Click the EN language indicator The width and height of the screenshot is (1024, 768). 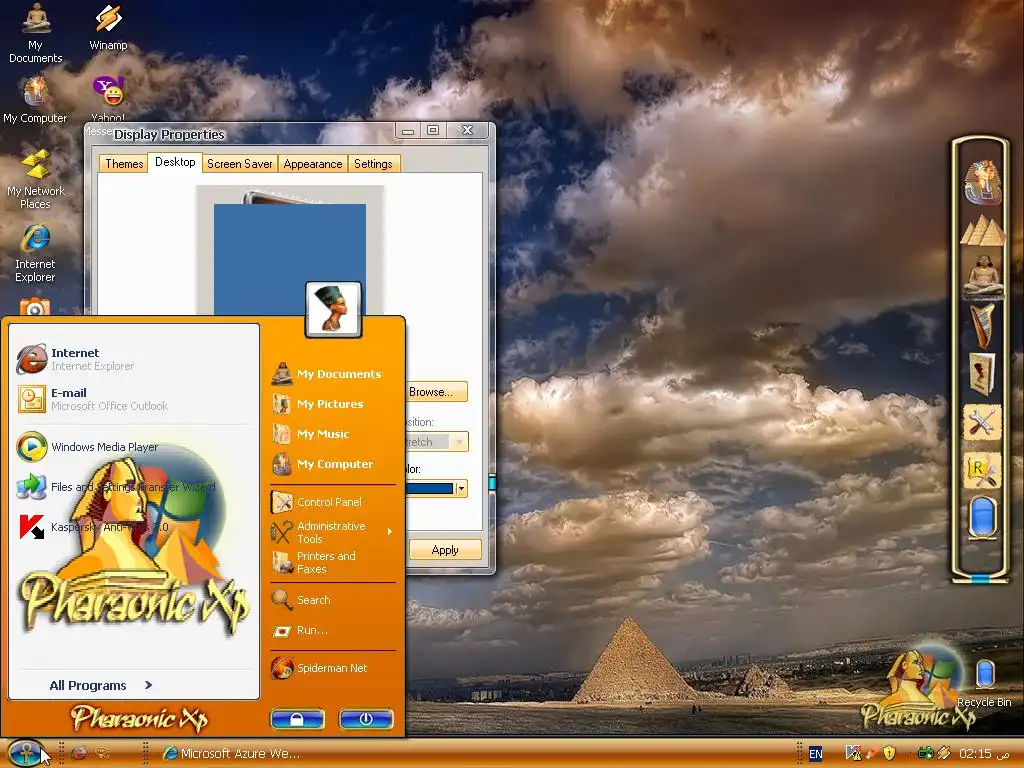pos(816,754)
